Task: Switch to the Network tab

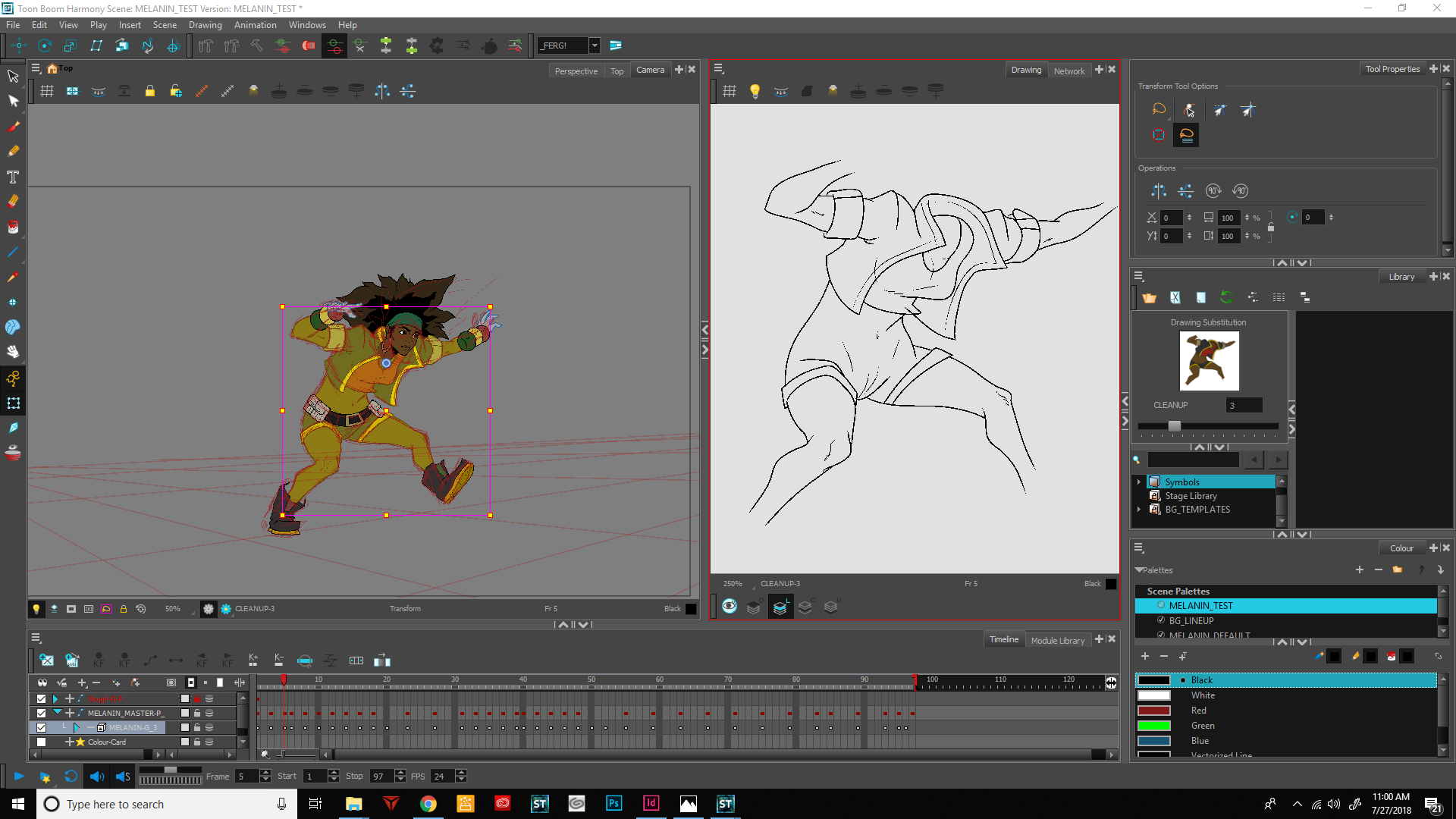Action: point(1068,71)
